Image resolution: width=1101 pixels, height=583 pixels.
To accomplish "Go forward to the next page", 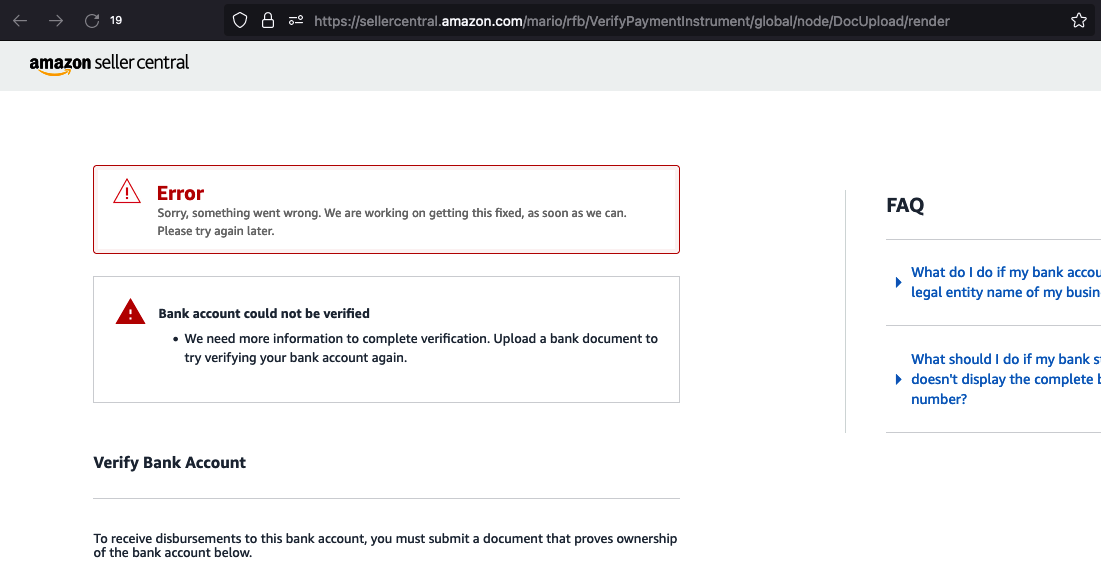I will coord(56,21).
